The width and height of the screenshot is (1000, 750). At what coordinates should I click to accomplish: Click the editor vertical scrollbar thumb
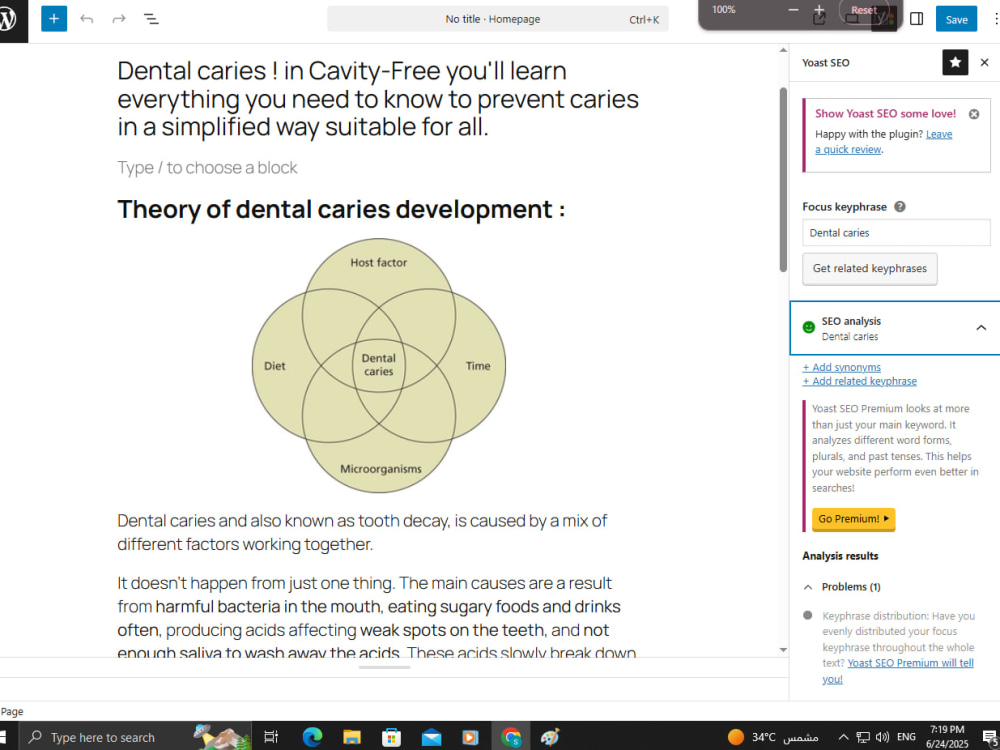coord(783,179)
